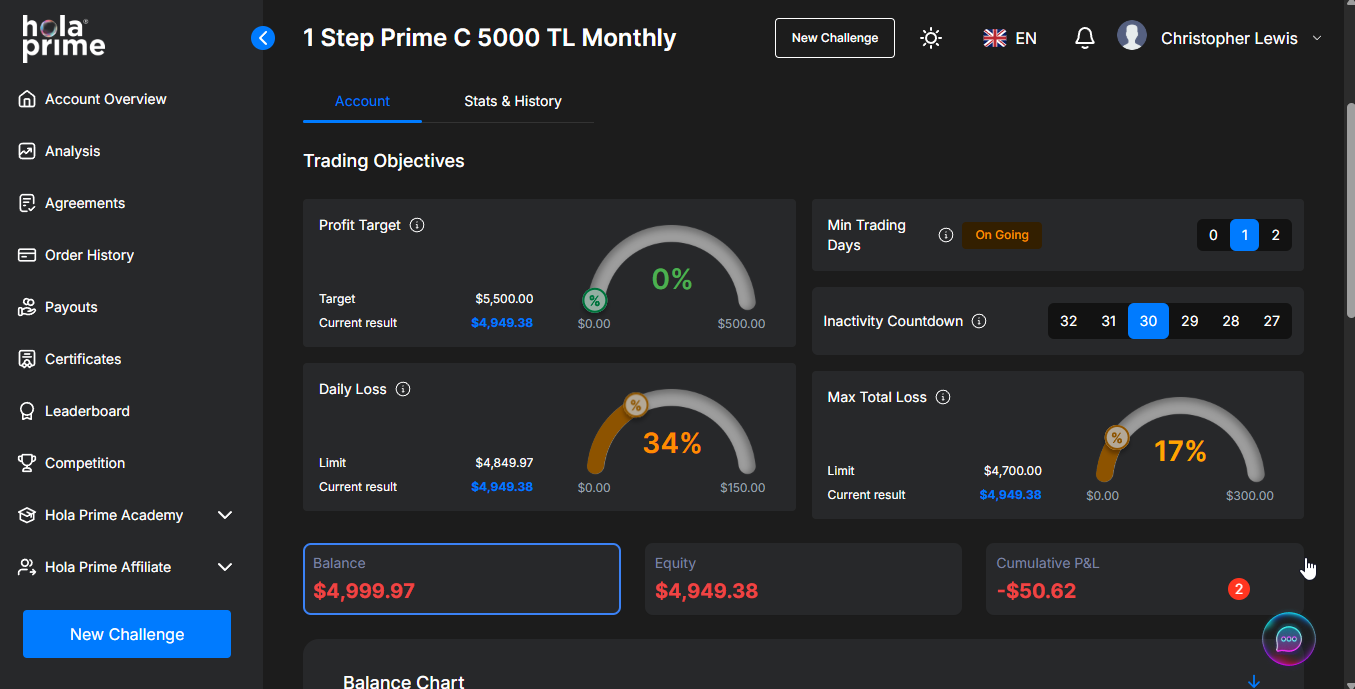1355x689 pixels.
Task: Click the Certificates badge icon
Action: (27, 359)
